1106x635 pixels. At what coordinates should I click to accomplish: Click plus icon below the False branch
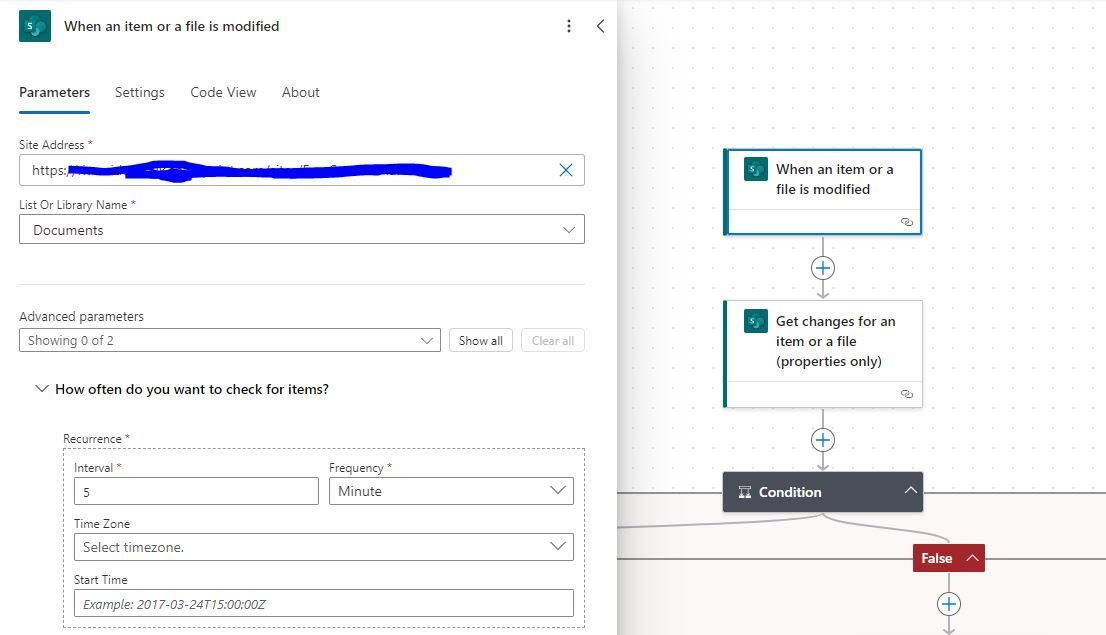(948, 604)
